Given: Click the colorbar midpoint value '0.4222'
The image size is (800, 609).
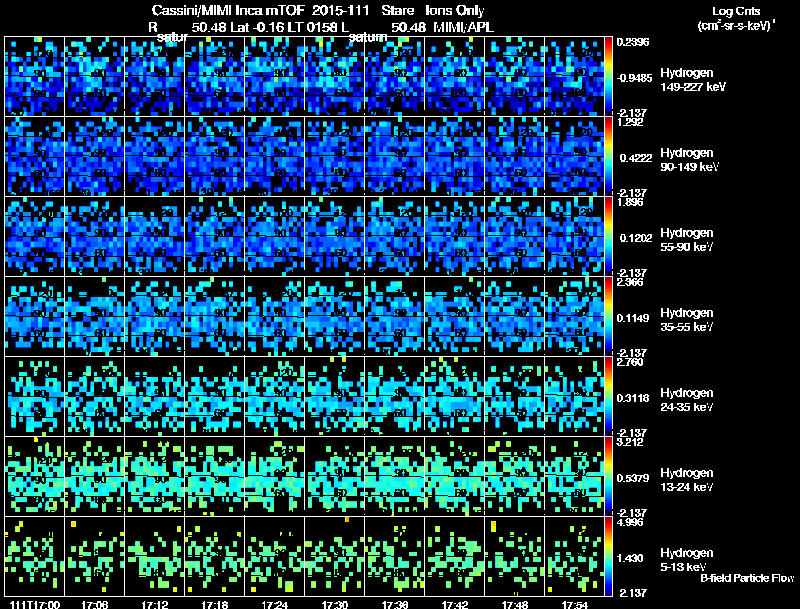Looking at the screenshot, I should pyautogui.click(x=636, y=158).
